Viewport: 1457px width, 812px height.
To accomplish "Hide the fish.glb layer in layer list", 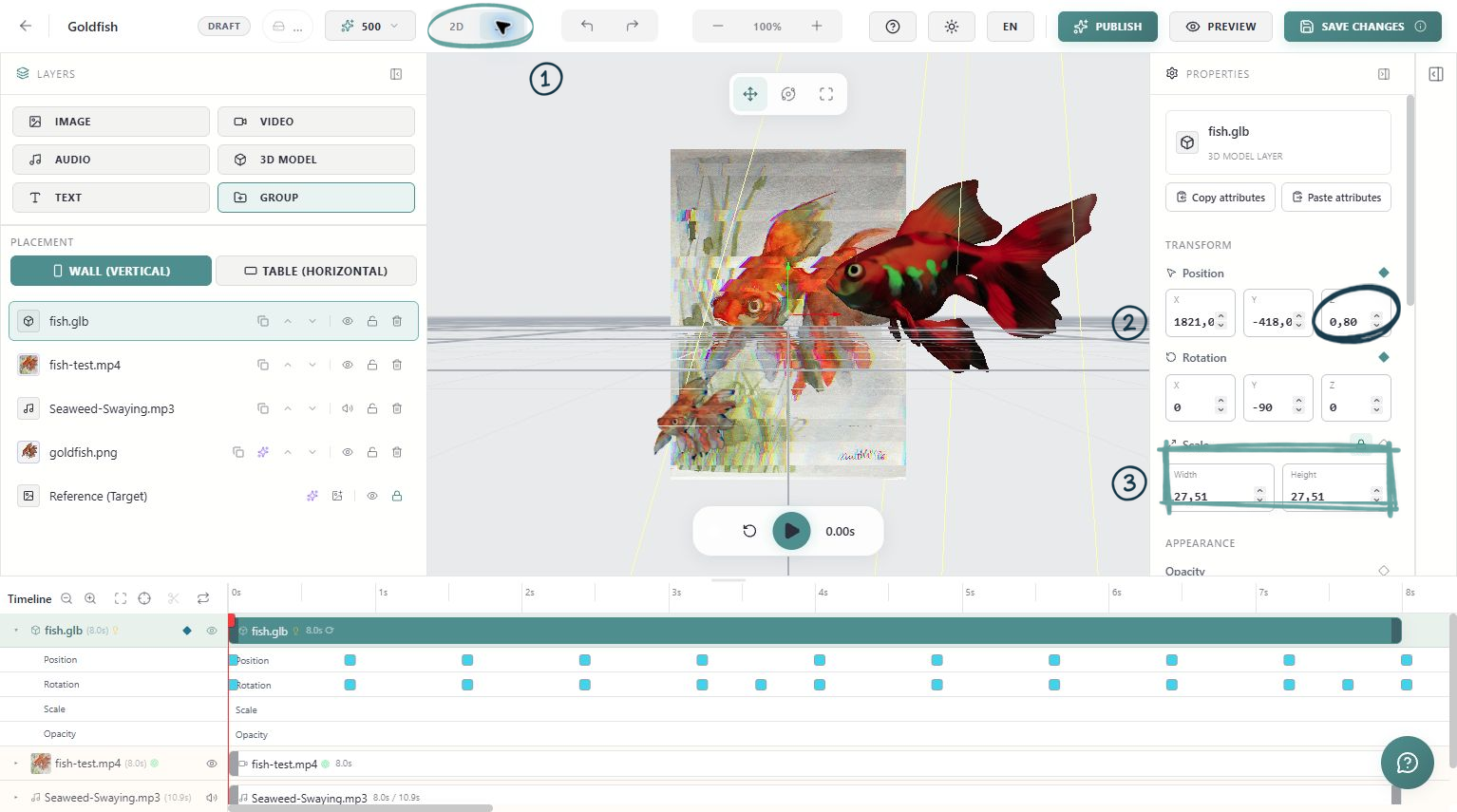I will pyautogui.click(x=348, y=321).
